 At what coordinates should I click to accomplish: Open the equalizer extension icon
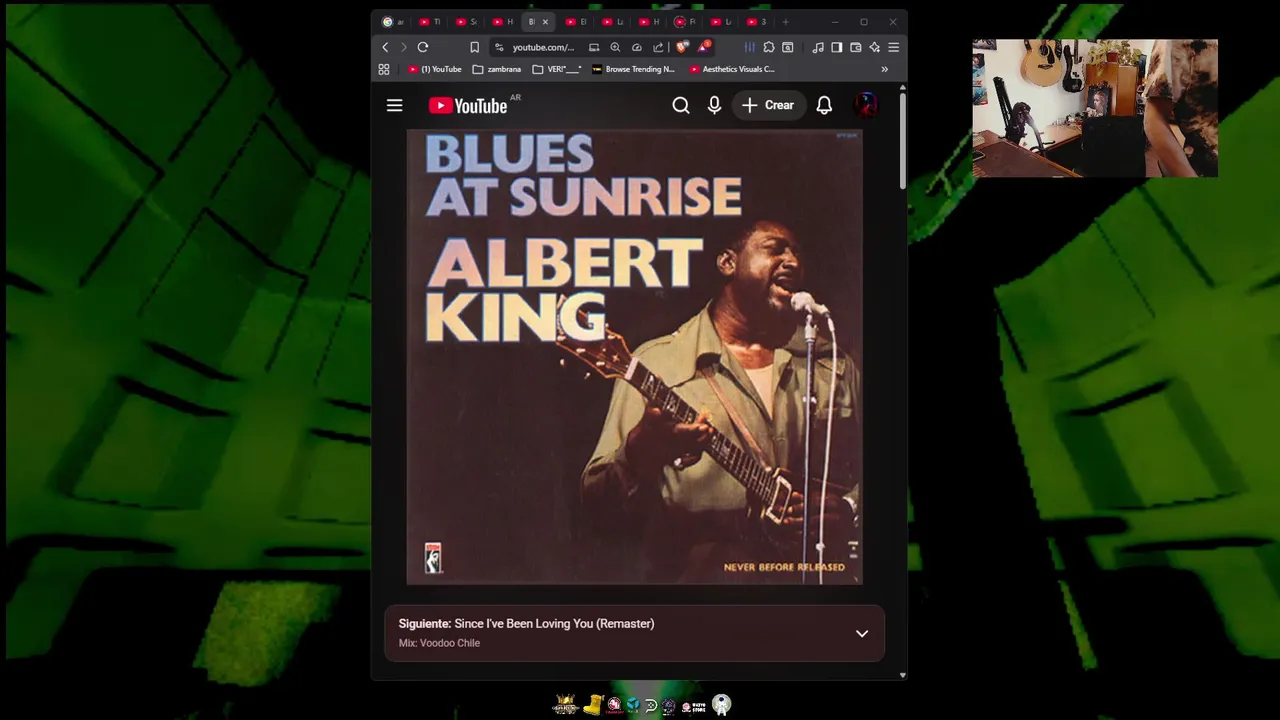[749, 47]
